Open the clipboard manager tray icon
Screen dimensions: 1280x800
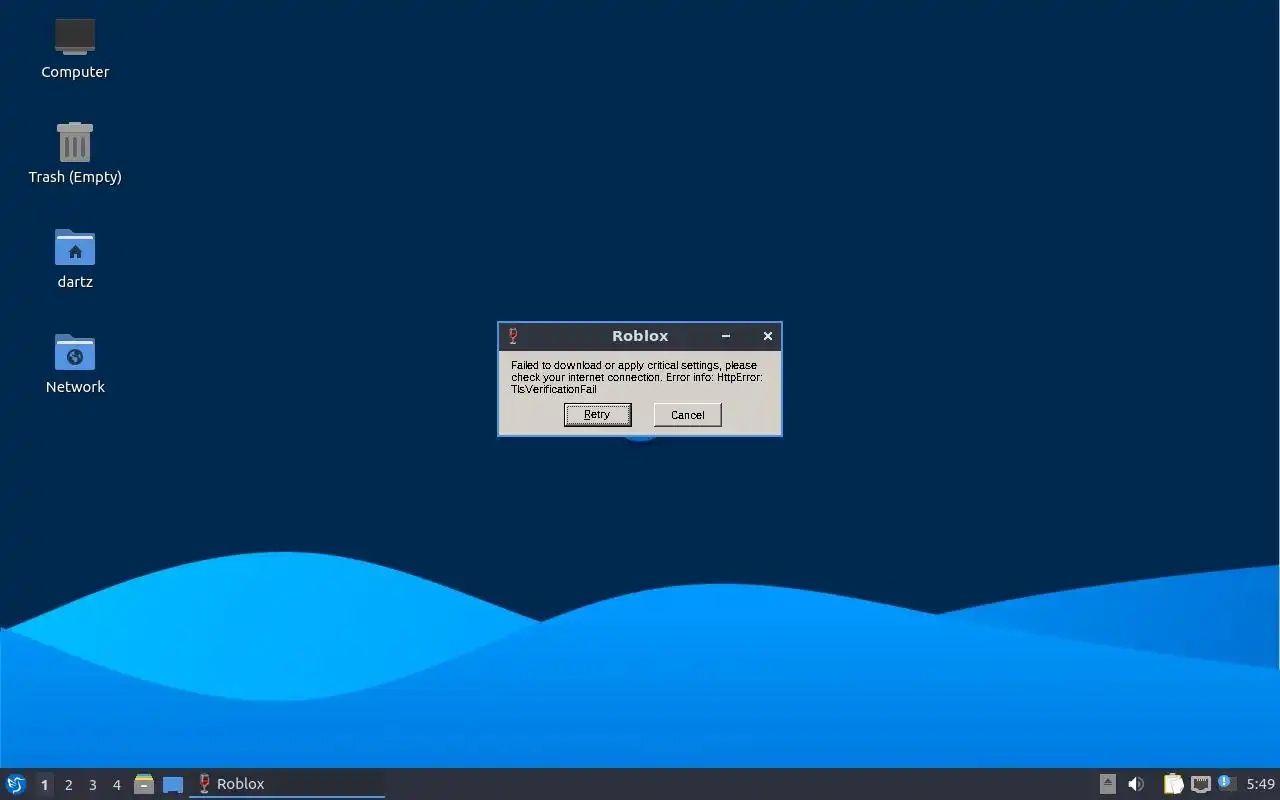click(x=1173, y=784)
